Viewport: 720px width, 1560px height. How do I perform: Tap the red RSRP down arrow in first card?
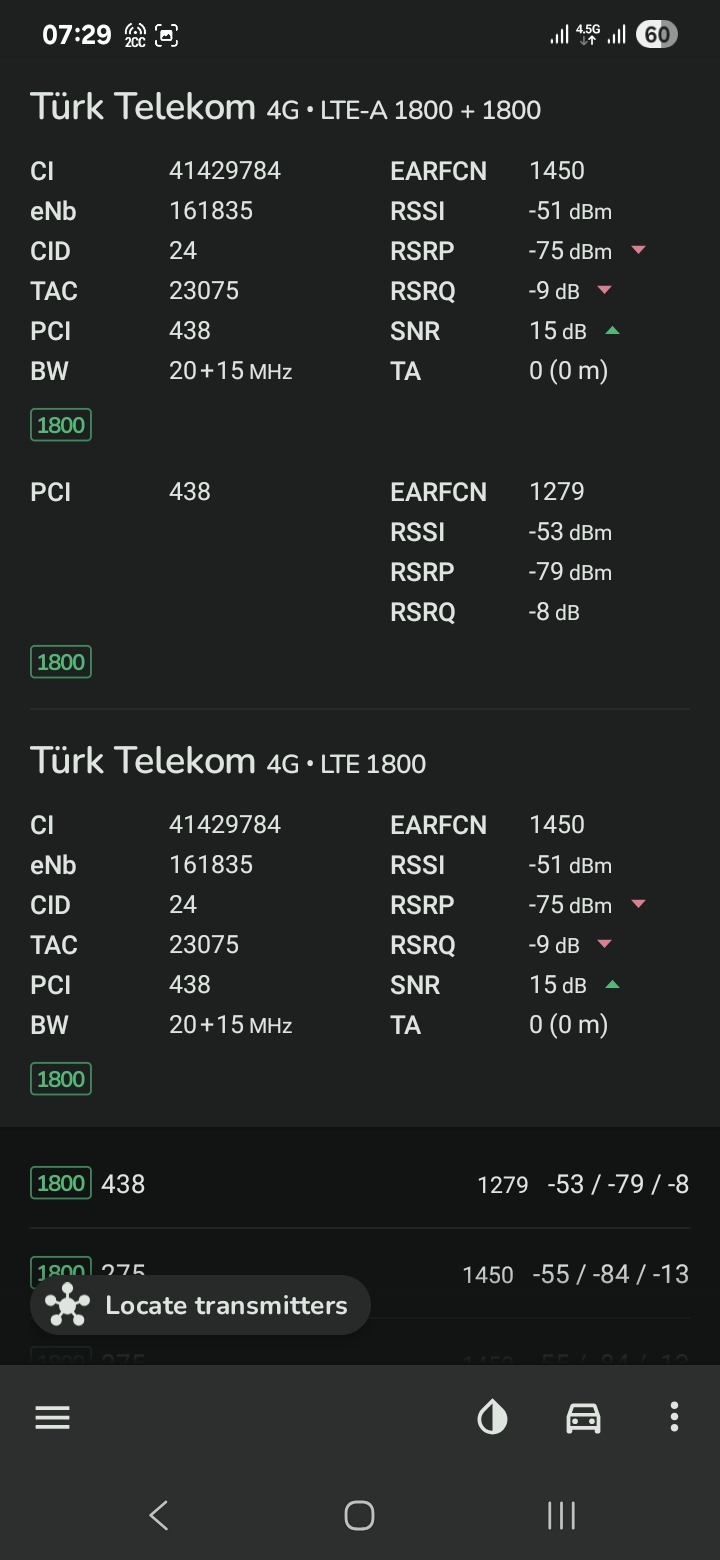pyautogui.click(x=638, y=250)
